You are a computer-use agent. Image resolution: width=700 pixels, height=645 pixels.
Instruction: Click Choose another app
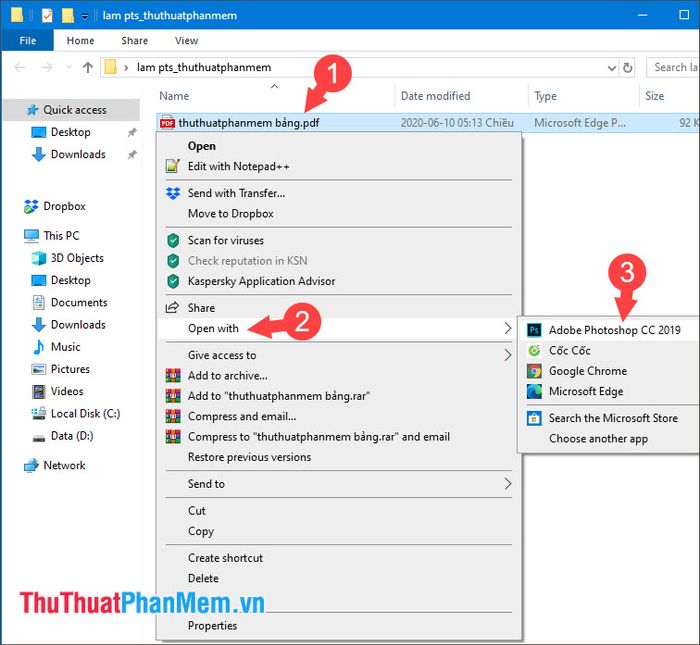coord(598,439)
